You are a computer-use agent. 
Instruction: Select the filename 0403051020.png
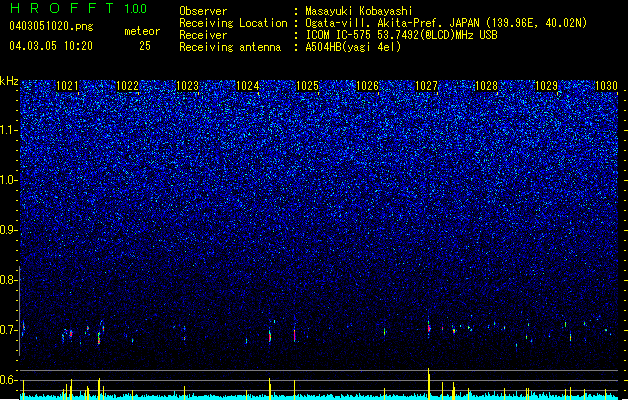(x=51, y=26)
